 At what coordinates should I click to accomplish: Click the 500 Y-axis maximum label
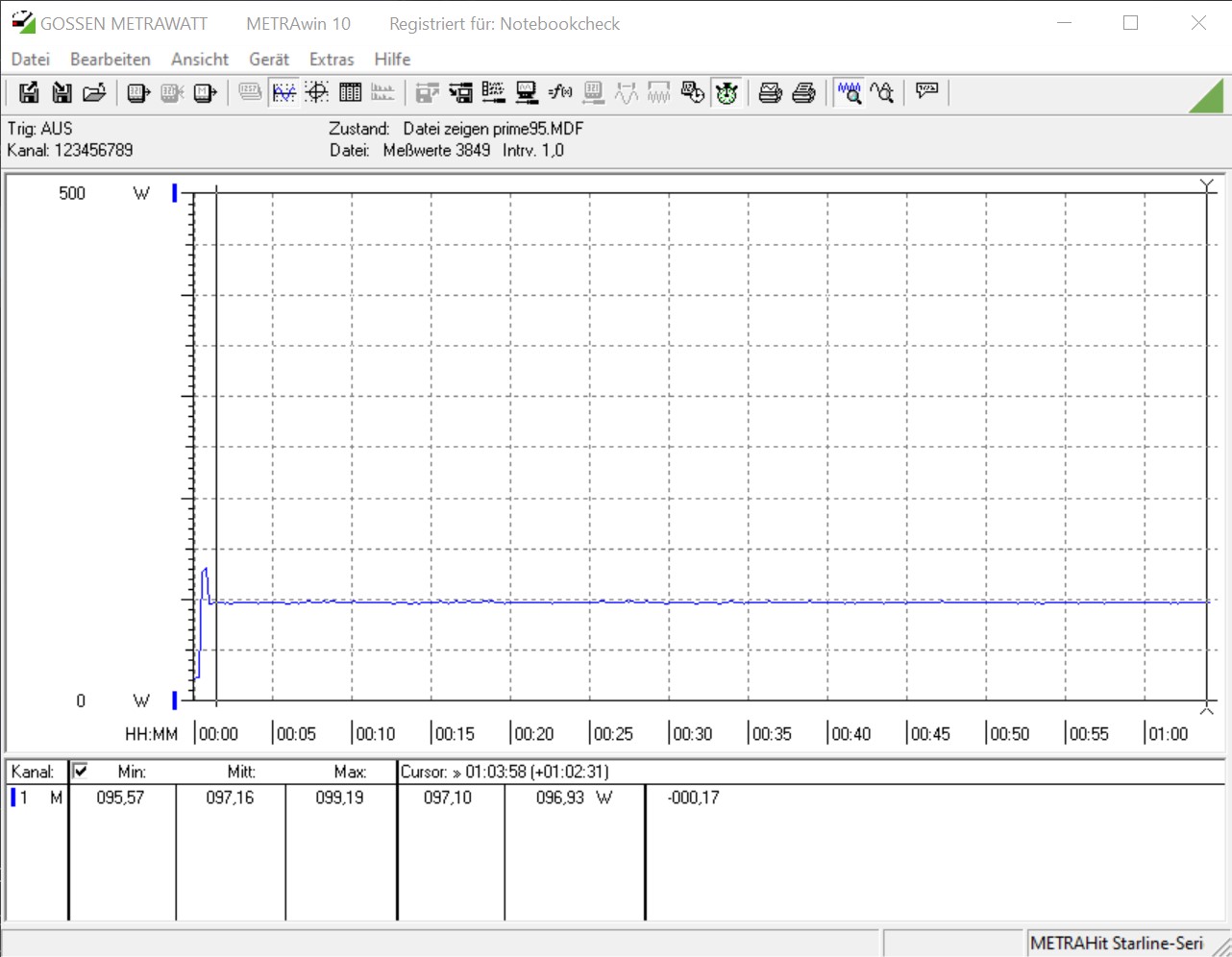(72, 193)
